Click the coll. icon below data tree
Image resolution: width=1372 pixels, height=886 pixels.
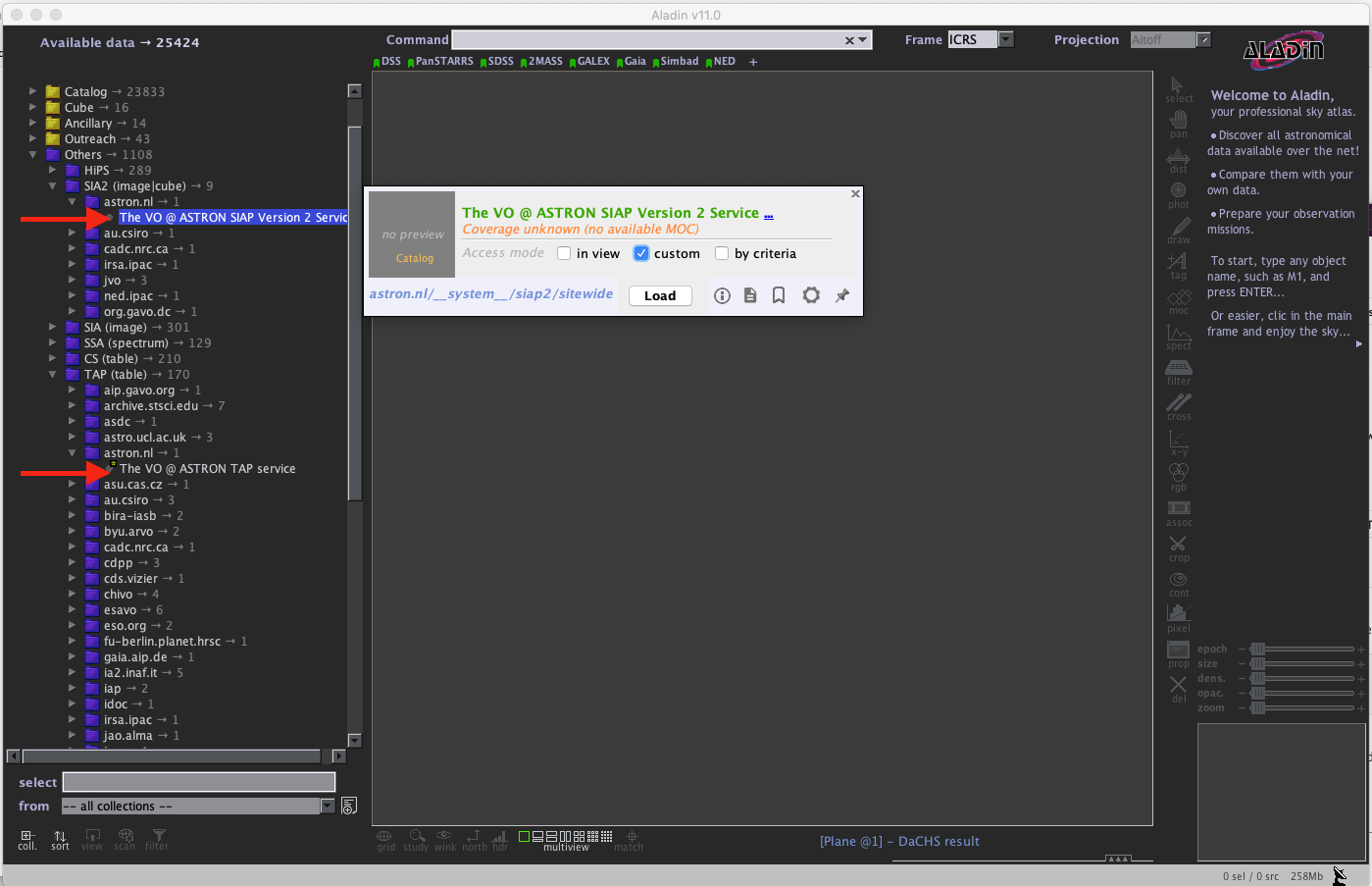coord(27,841)
